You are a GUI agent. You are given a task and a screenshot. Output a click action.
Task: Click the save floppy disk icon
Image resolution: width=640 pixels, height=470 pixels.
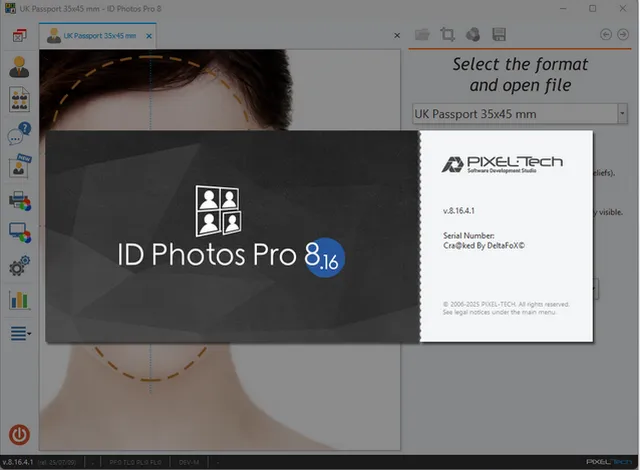[499, 35]
